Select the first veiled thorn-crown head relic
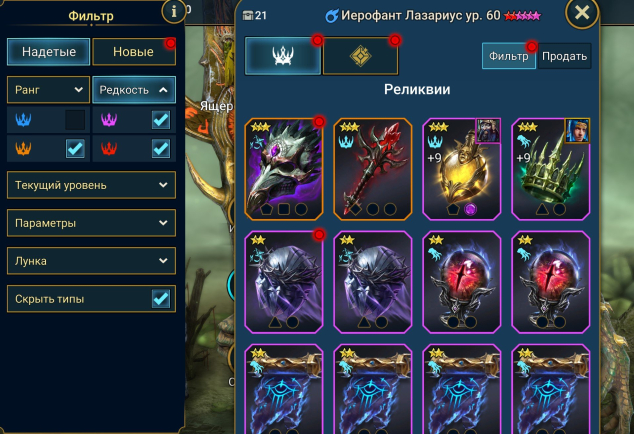The width and height of the screenshot is (634, 434). (284, 282)
